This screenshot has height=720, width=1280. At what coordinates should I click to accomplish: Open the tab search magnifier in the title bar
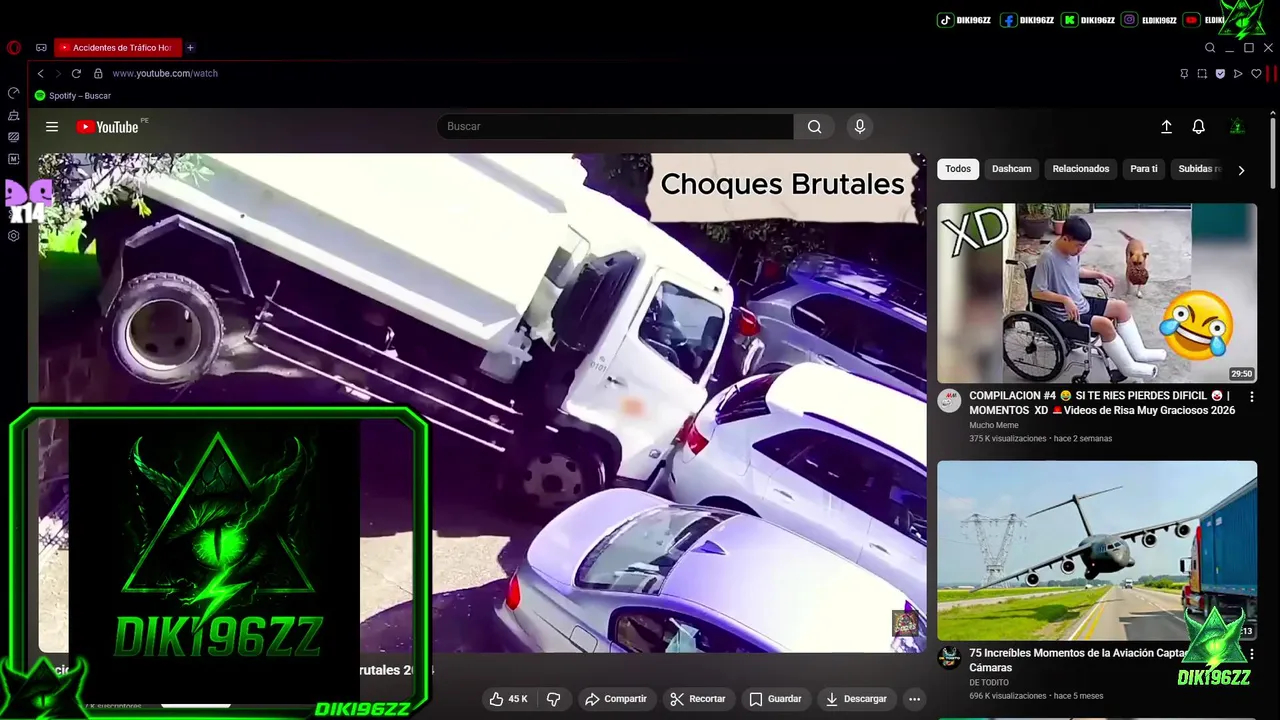(1210, 47)
